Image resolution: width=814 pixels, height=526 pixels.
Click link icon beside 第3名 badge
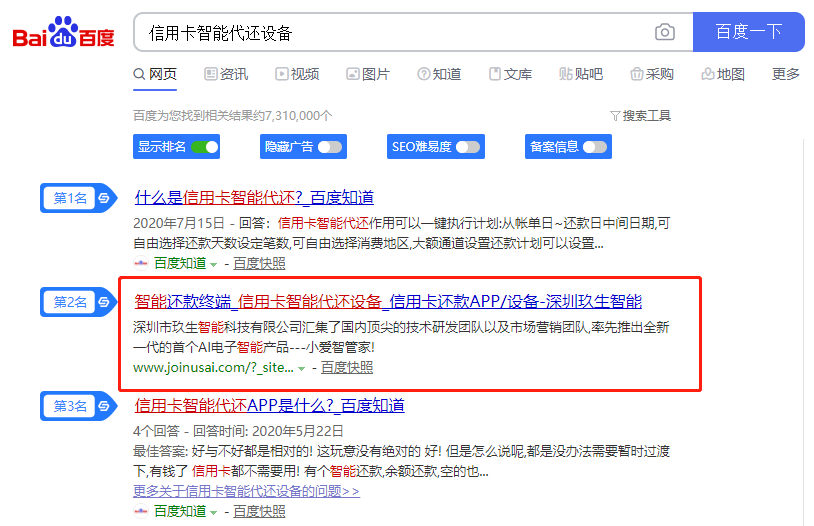(104, 406)
